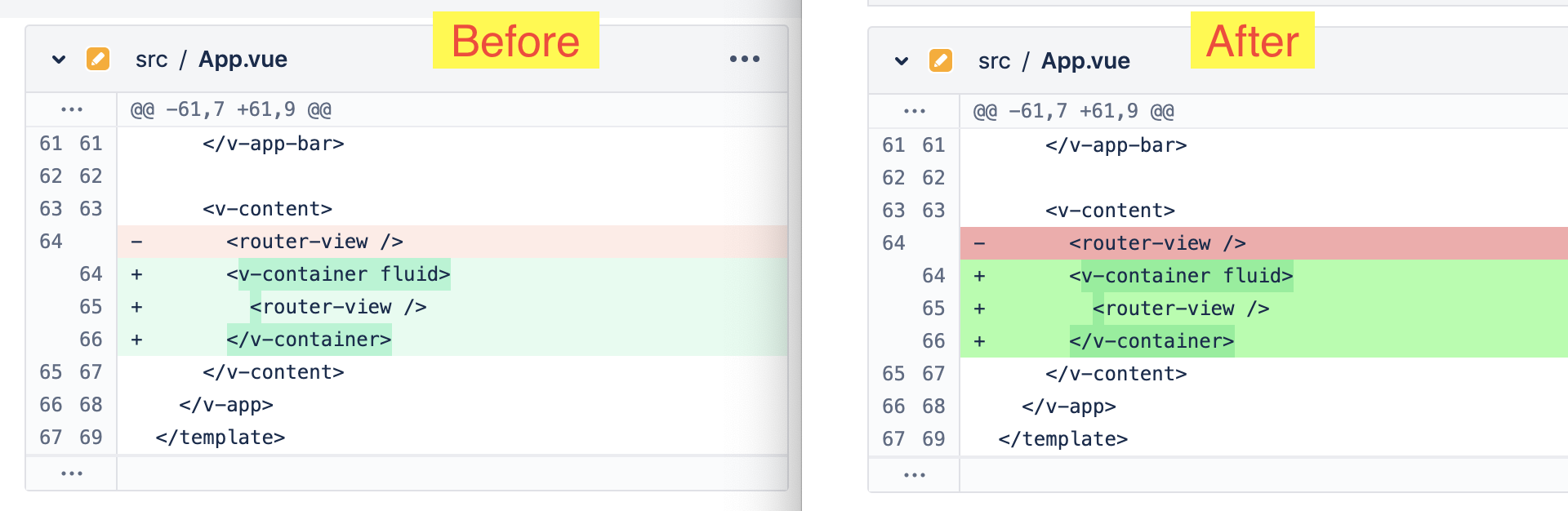
Task: Click the edit pencil icon in the After panel
Action: tap(941, 60)
